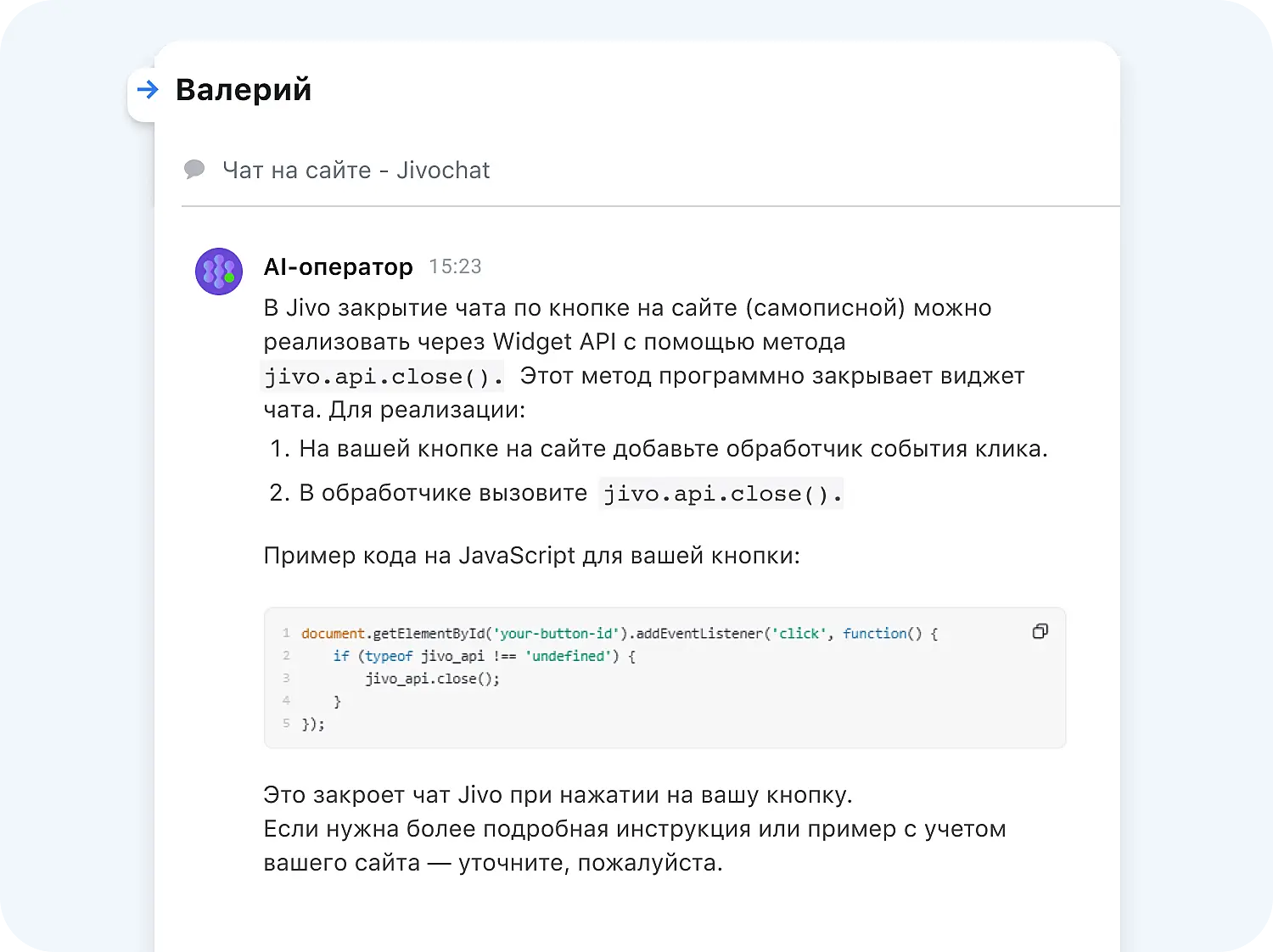Click the 'your-button-id' string in code

pyautogui.click(x=555, y=634)
